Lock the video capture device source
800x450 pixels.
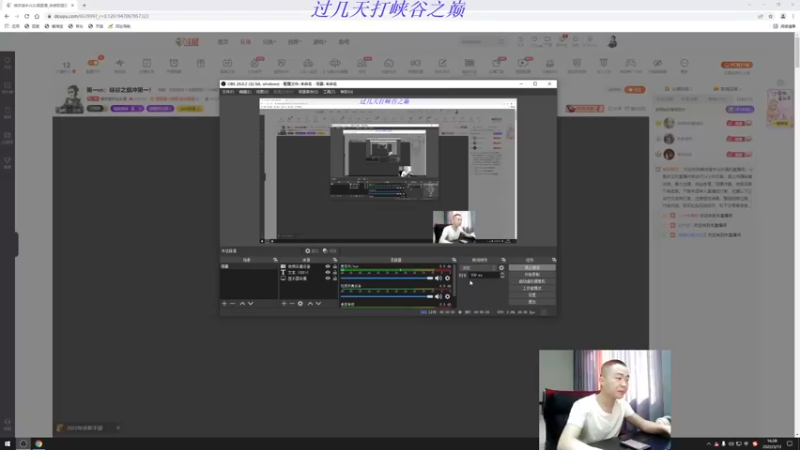tap(335, 266)
